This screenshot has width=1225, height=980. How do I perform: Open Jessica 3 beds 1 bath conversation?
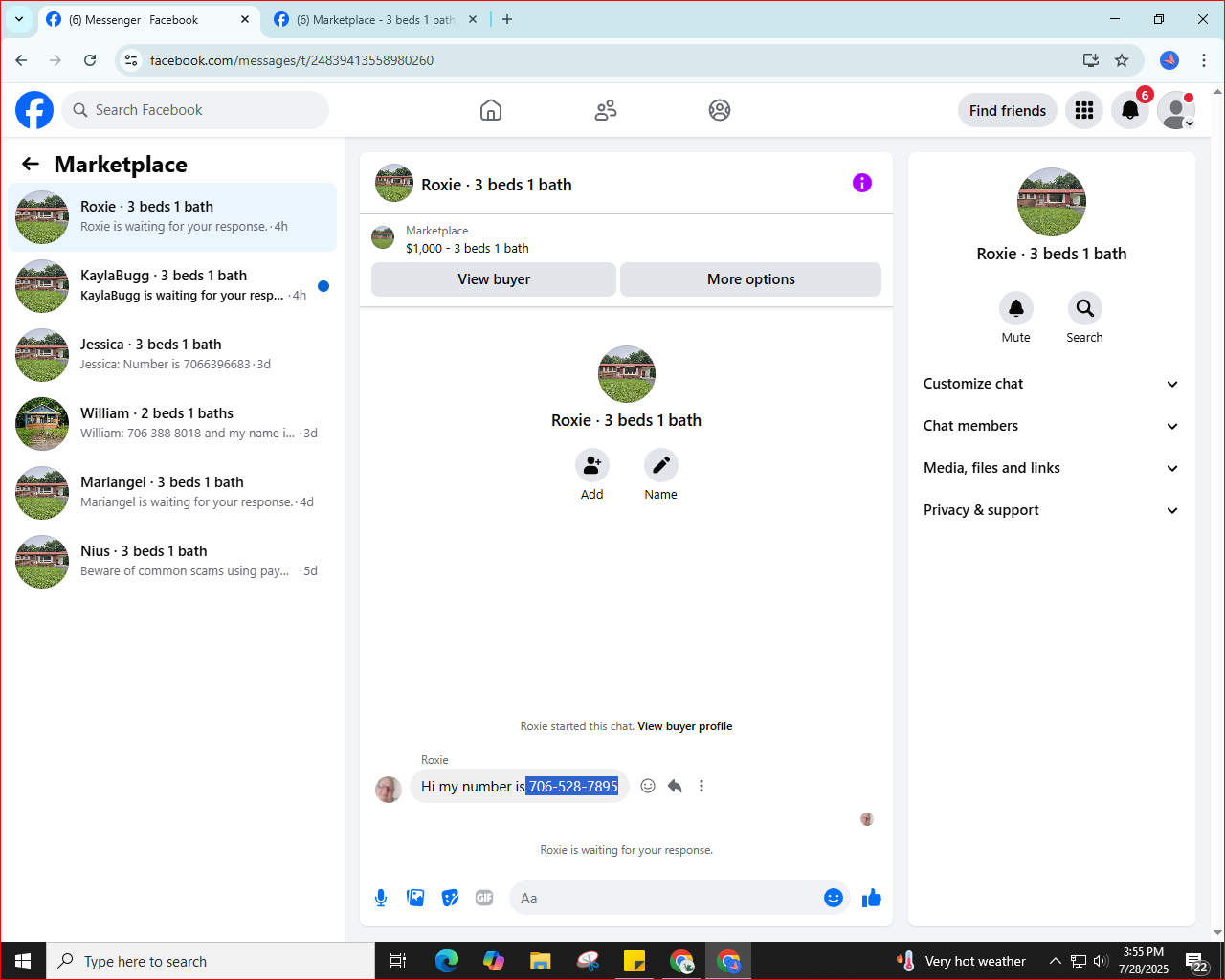pyautogui.click(x=172, y=355)
